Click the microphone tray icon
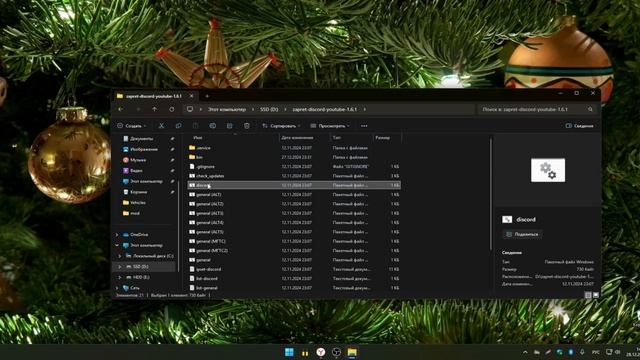The height and width of the screenshot is (360, 640). tap(582, 352)
